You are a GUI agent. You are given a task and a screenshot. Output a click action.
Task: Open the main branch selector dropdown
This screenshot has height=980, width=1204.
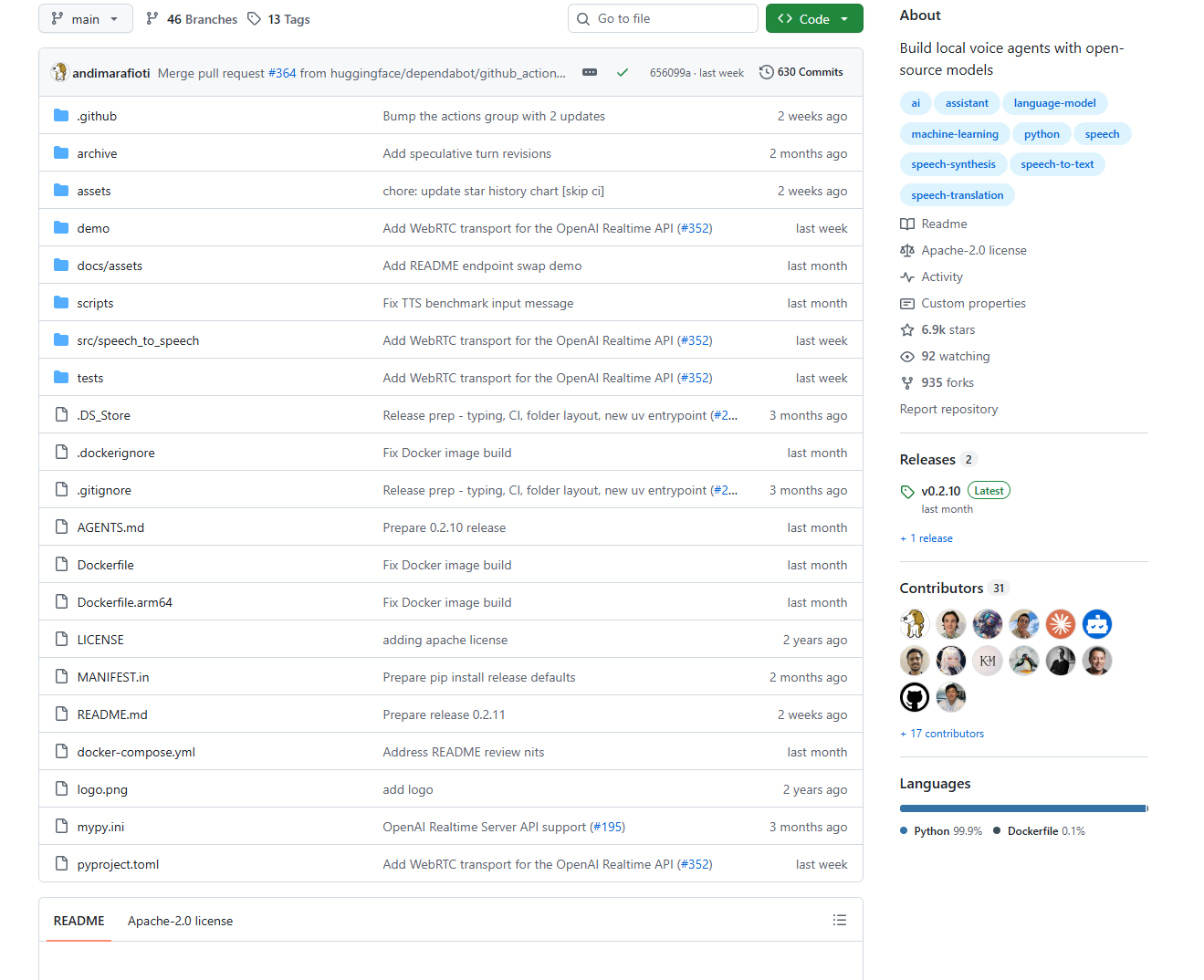click(x=86, y=18)
